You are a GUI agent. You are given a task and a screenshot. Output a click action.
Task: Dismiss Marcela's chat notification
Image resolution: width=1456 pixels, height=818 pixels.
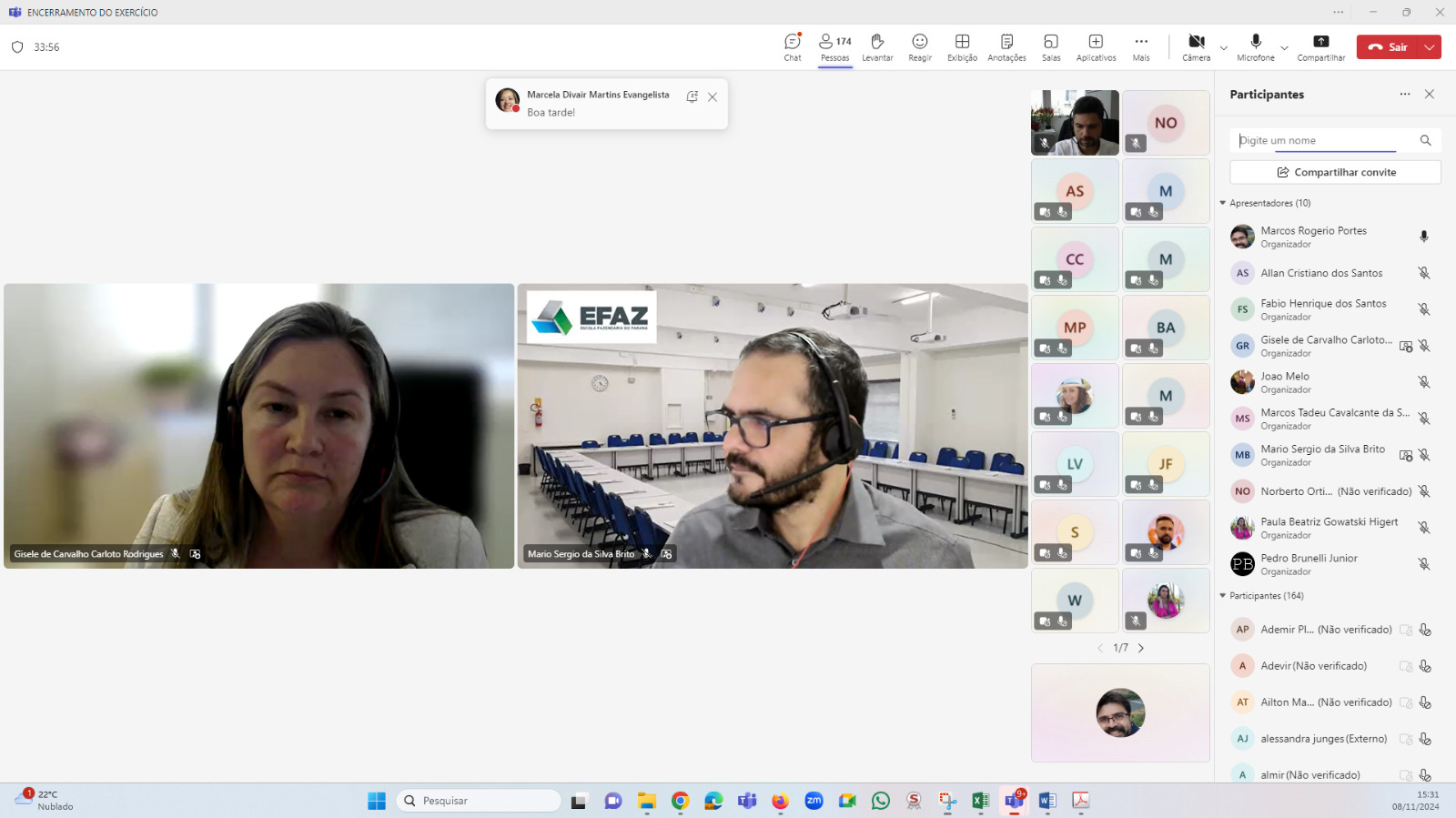713,97
